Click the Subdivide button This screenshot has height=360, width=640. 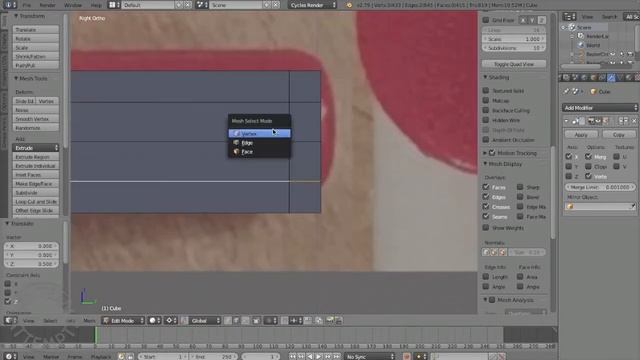click(36, 193)
